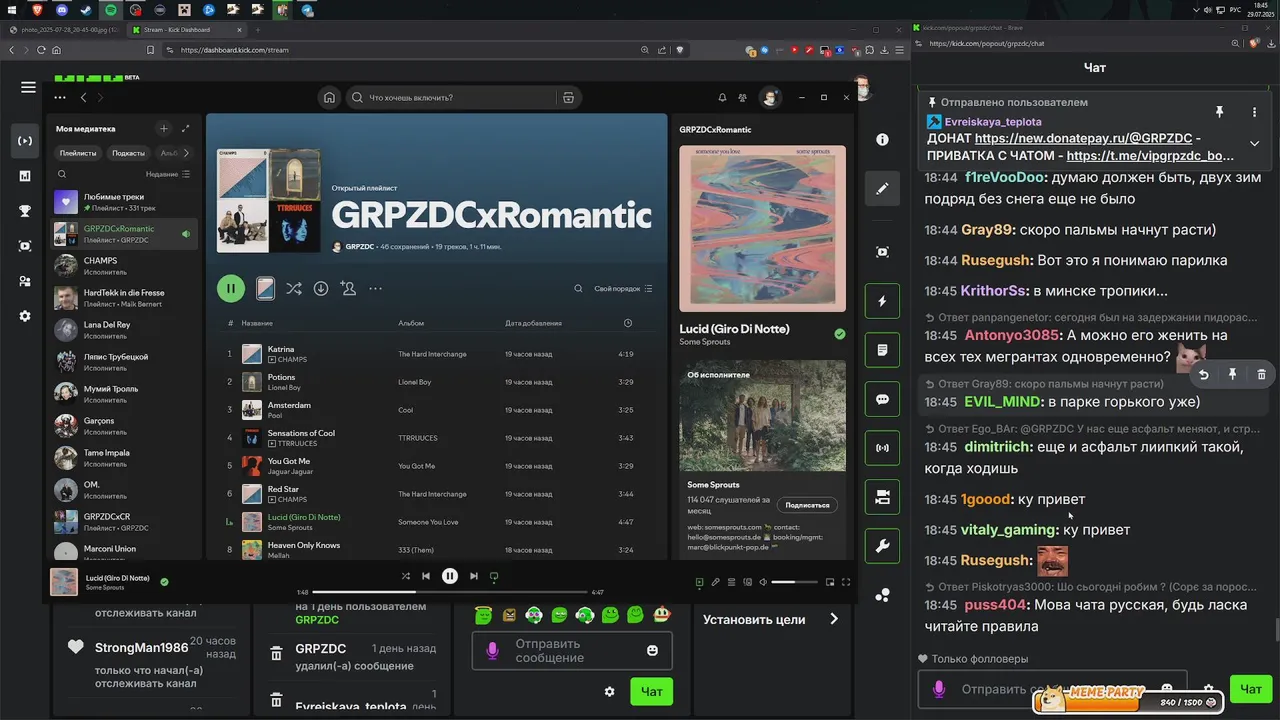
Task: Open achievements trophy icon in Kick sidebar
Action: pos(25,211)
